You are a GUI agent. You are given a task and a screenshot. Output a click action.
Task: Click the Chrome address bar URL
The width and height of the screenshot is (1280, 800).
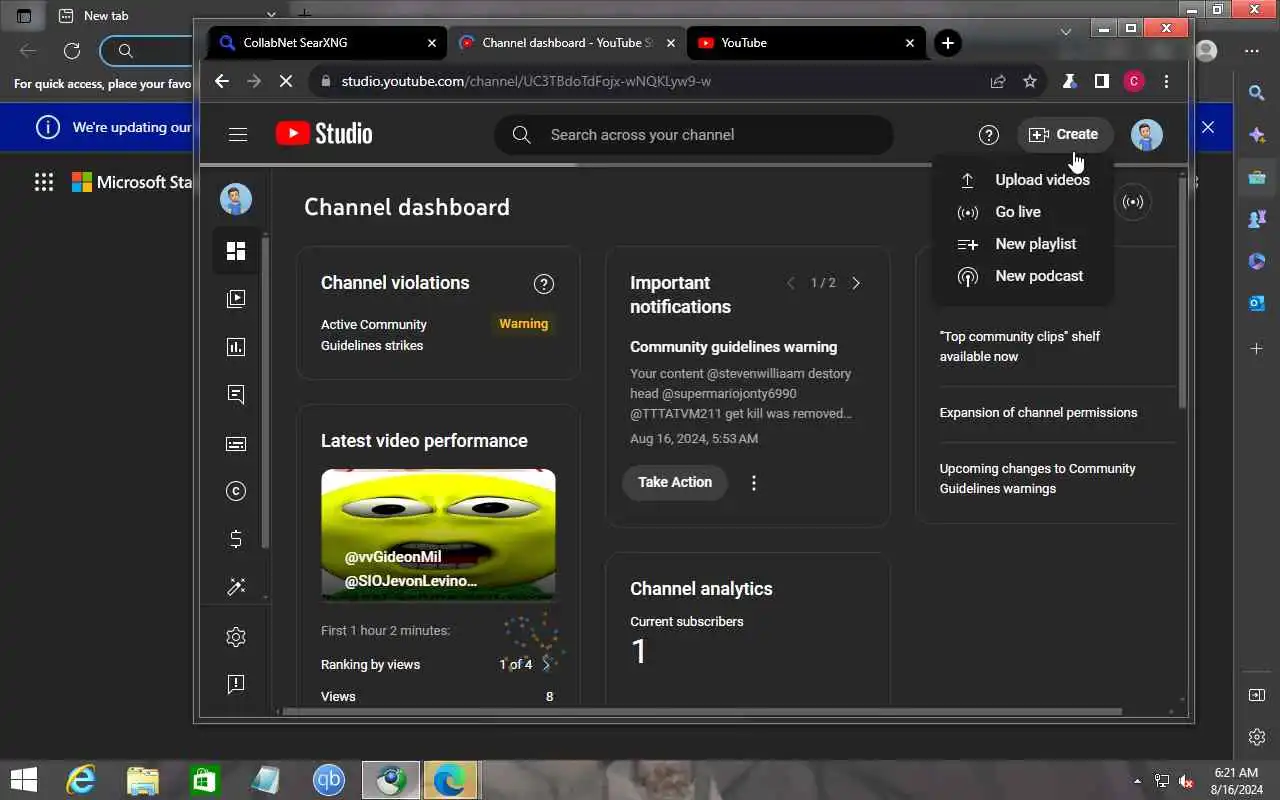(526, 81)
